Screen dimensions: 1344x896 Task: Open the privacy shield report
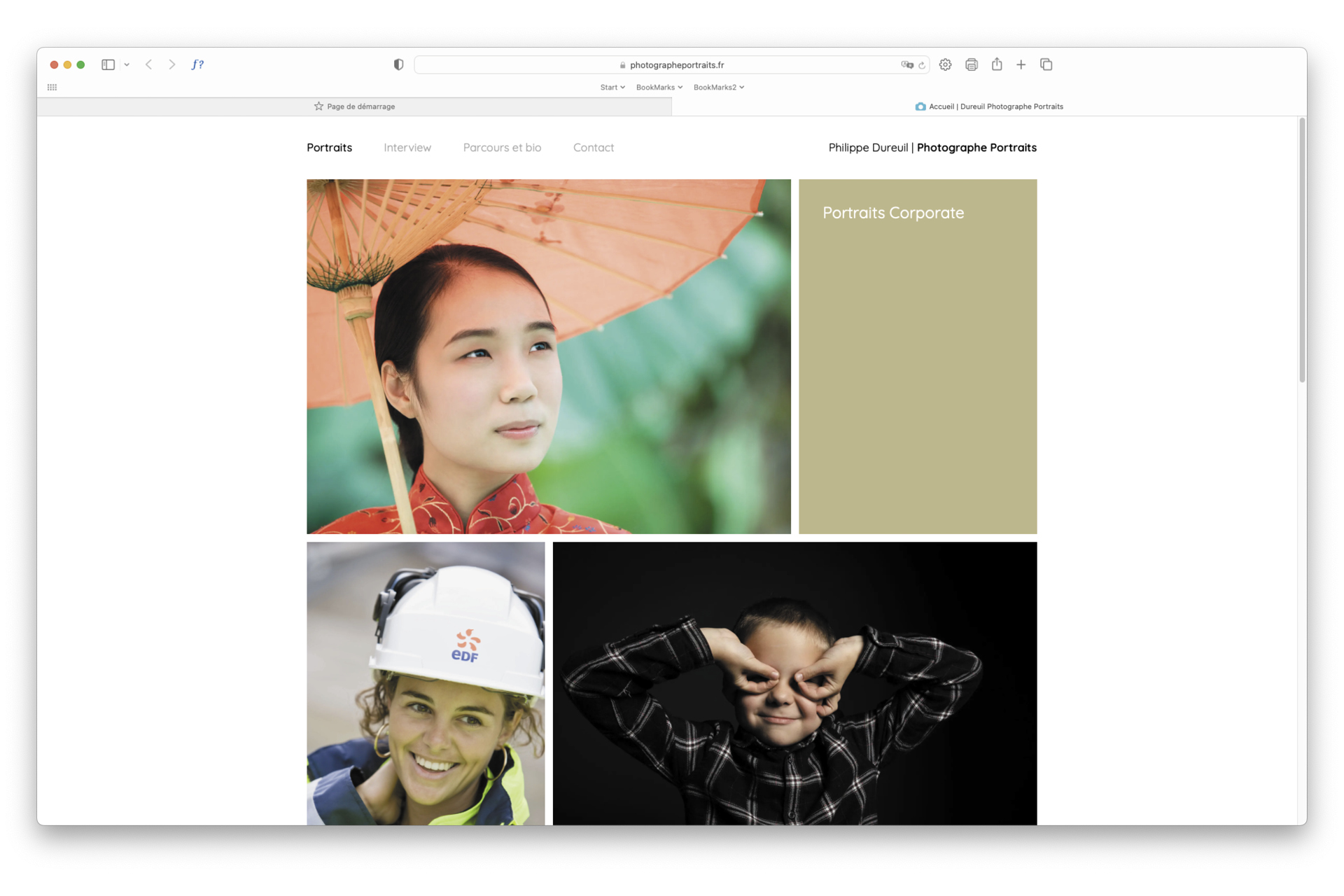[398, 64]
